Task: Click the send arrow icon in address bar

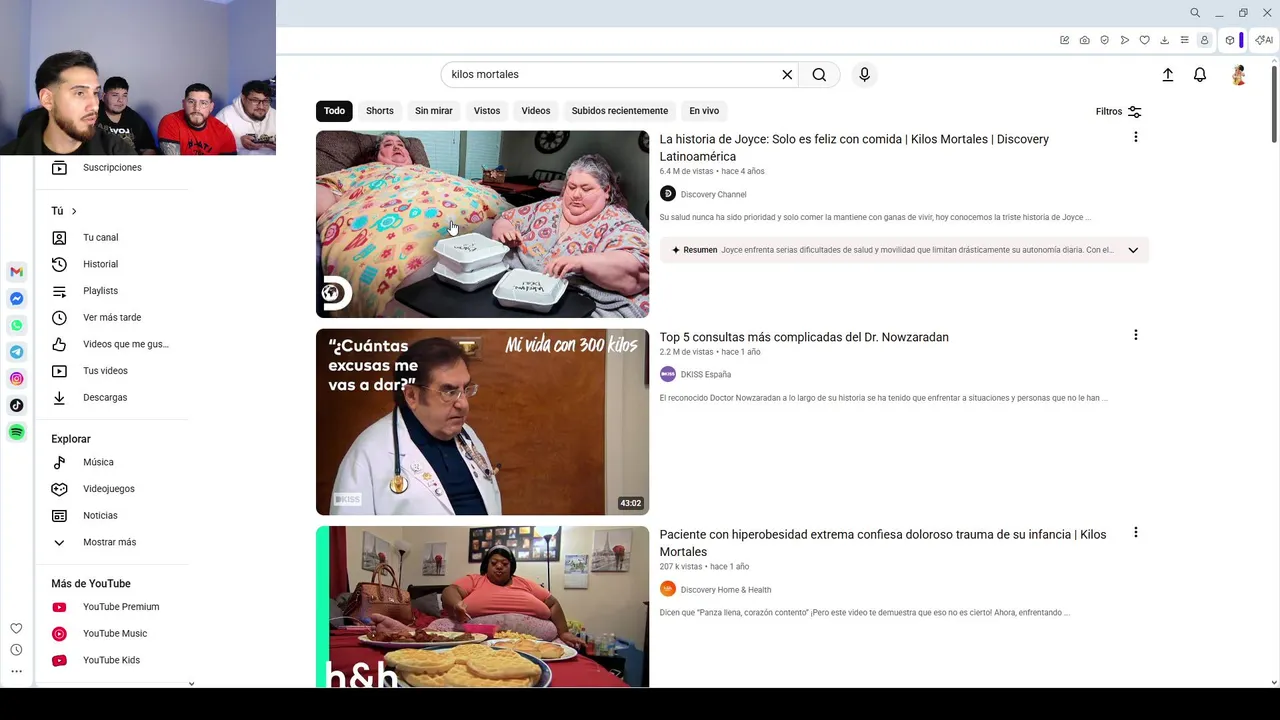Action: (1124, 40)
